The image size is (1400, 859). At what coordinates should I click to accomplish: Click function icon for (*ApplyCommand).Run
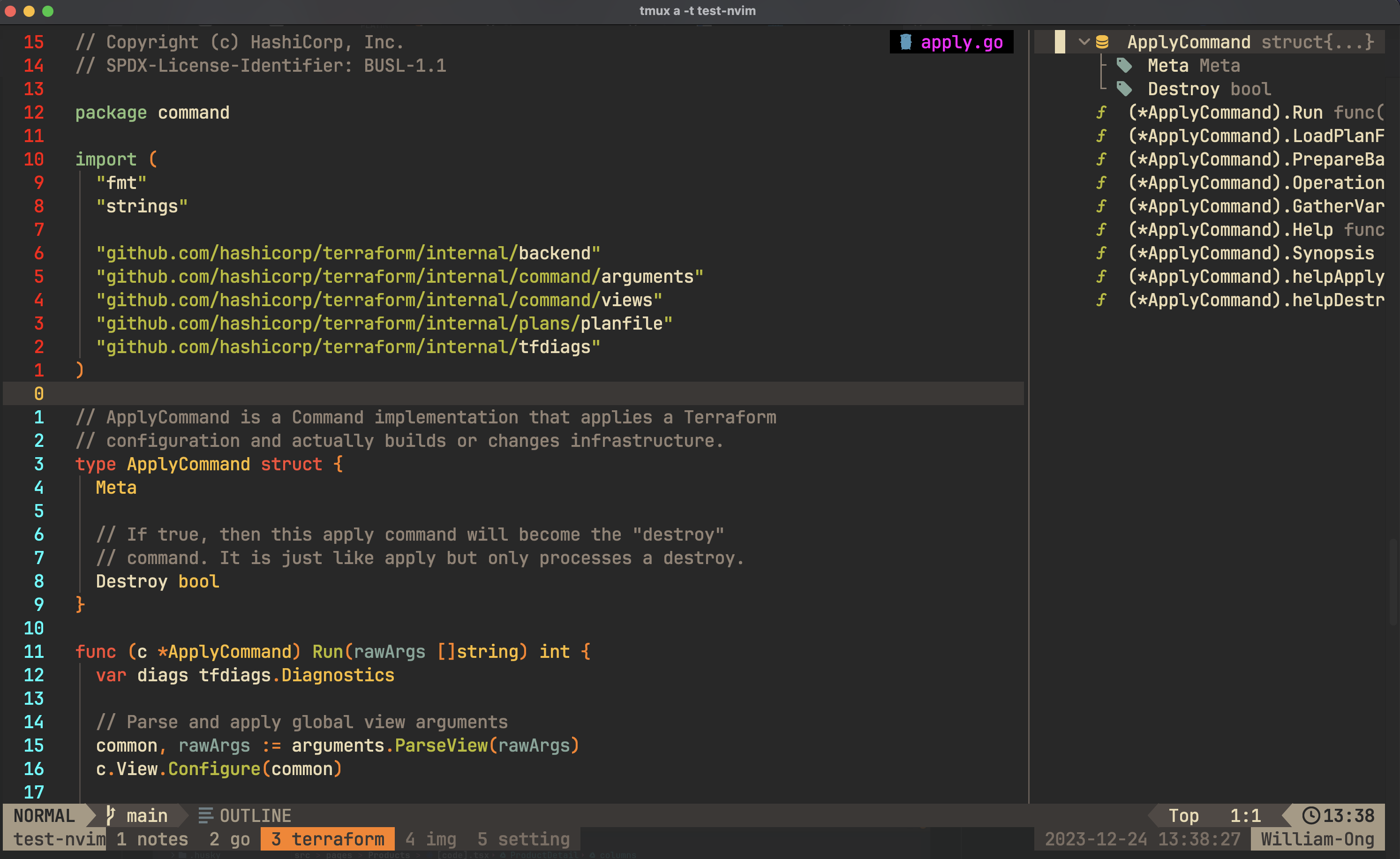(1102, 113)
